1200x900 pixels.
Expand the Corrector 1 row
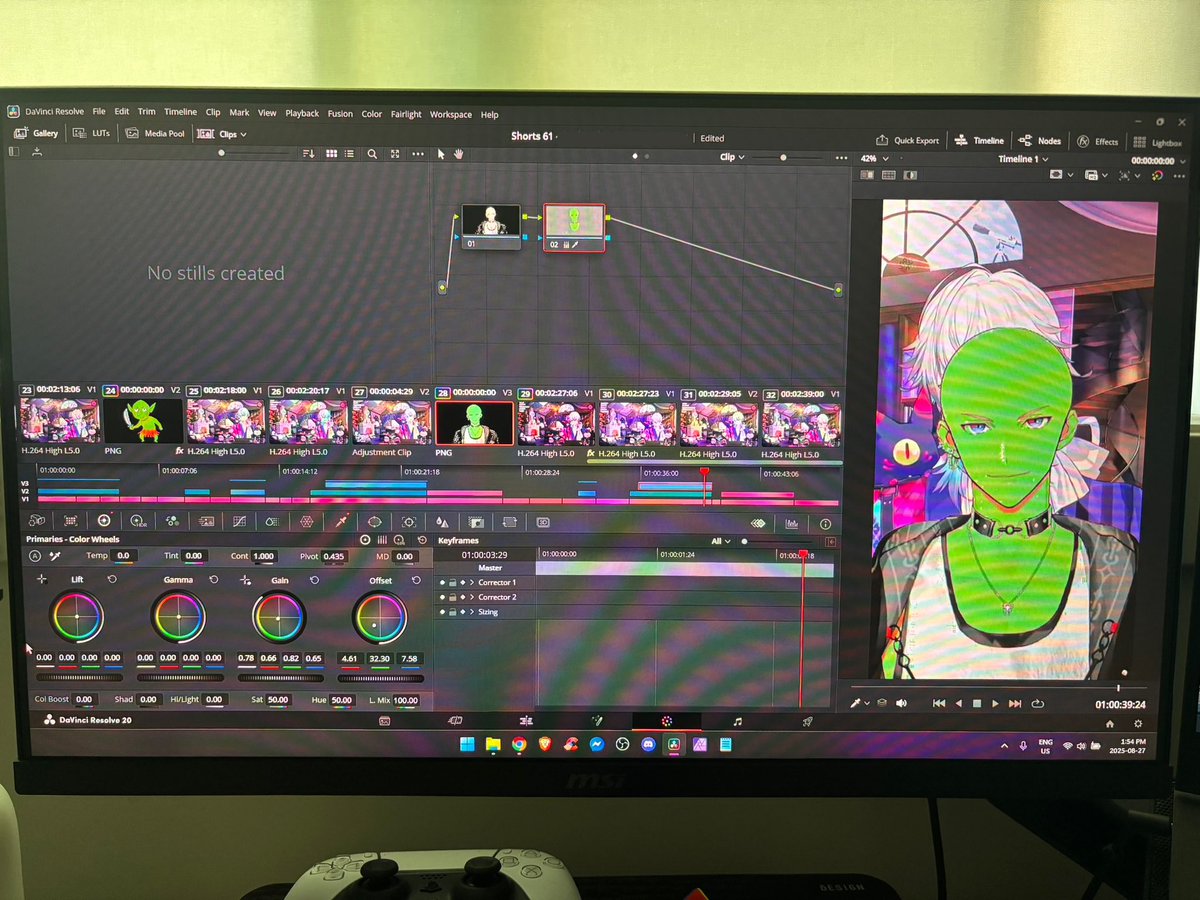click(471, 583)
